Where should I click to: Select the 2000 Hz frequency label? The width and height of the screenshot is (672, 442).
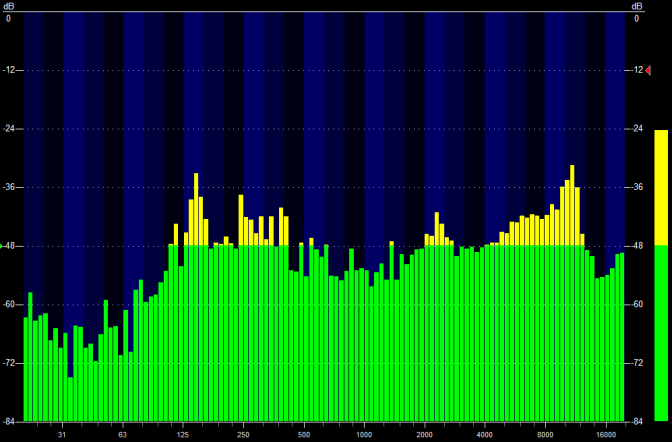tap(425, 435)
